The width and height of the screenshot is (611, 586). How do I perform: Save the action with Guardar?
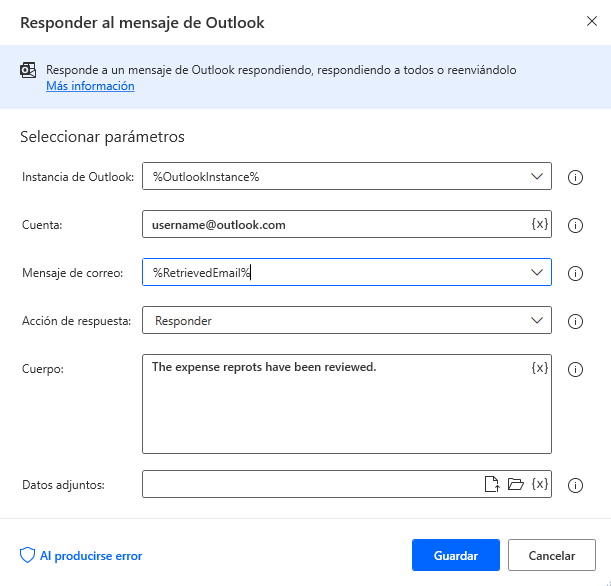(x=456, y=555)
